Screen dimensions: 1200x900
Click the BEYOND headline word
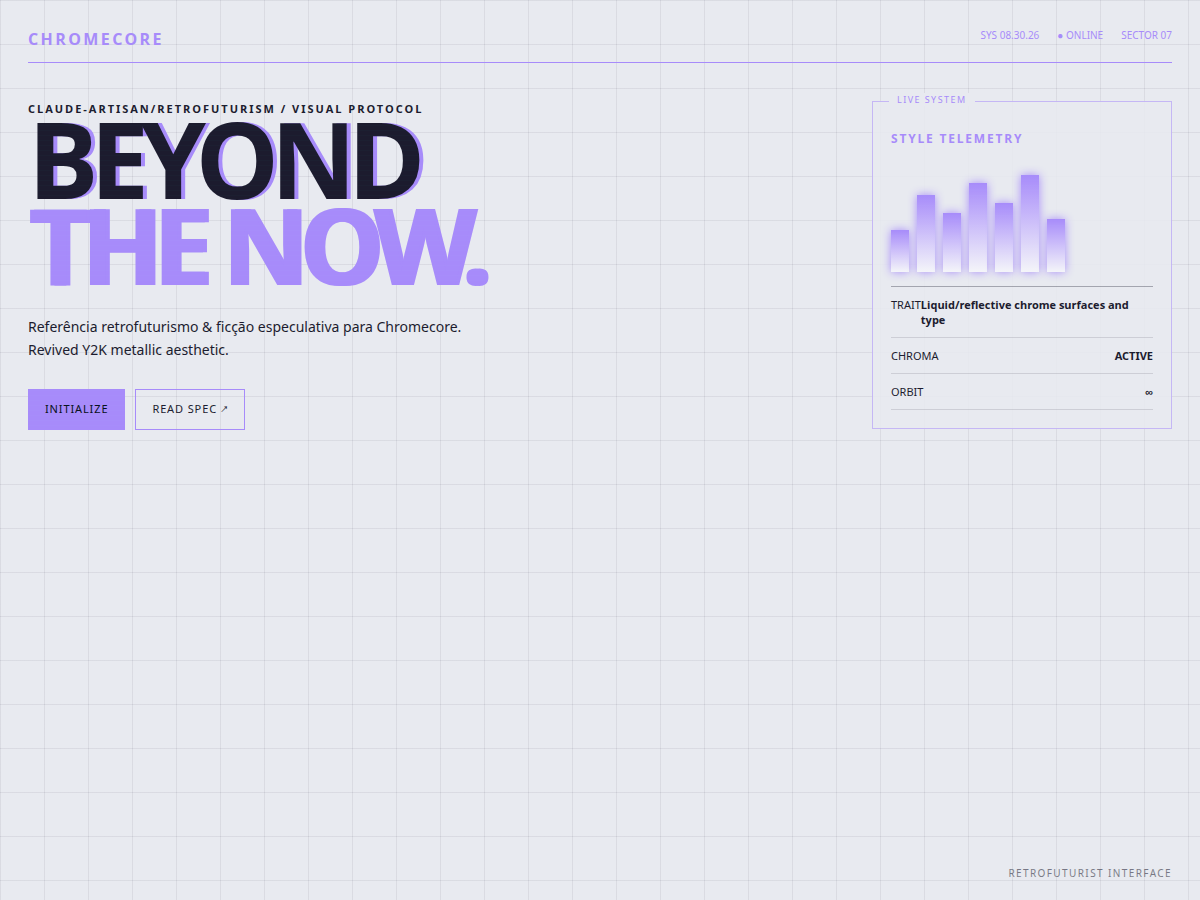227,160
